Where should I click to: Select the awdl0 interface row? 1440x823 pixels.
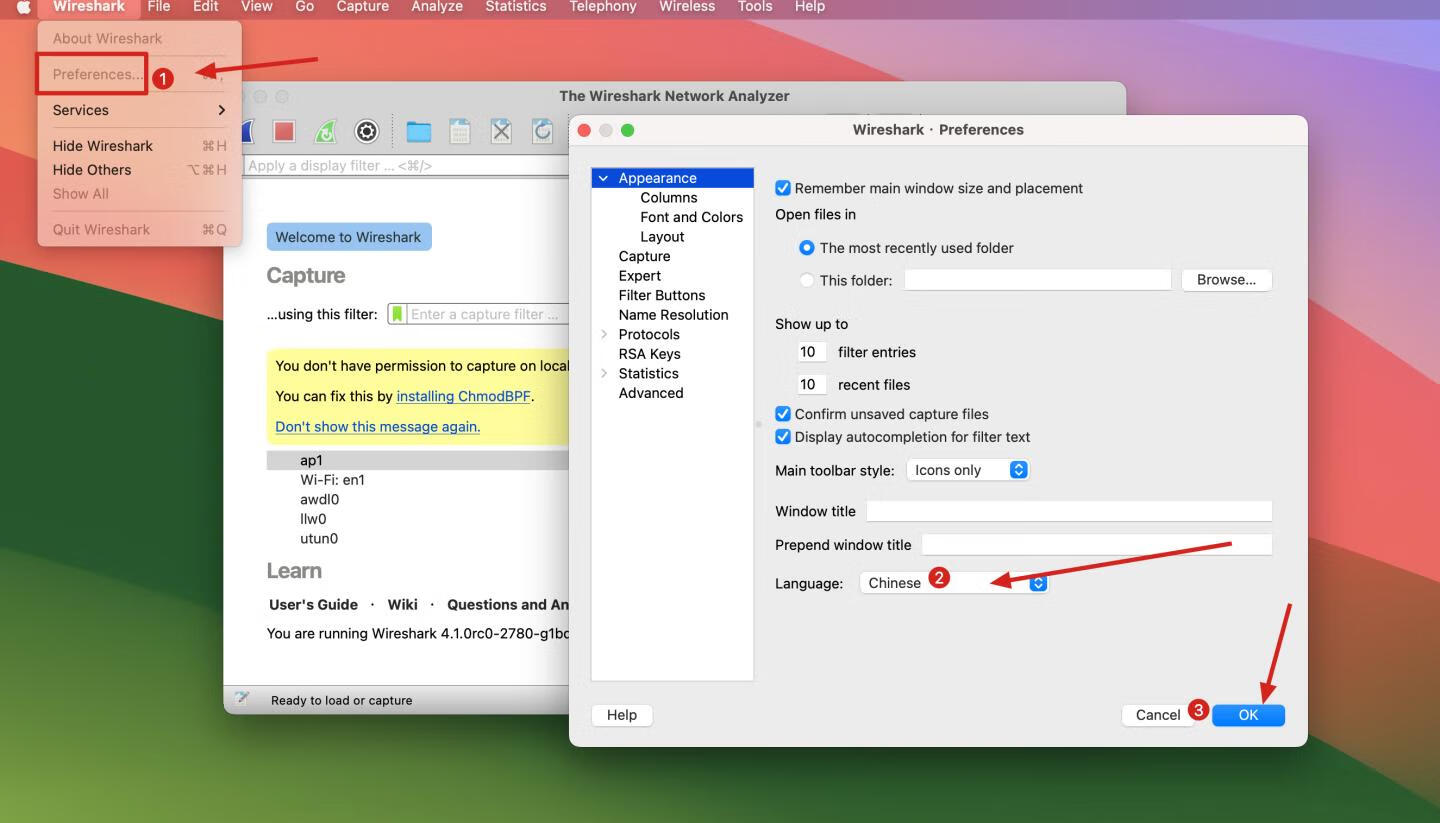tap(418, 500)
